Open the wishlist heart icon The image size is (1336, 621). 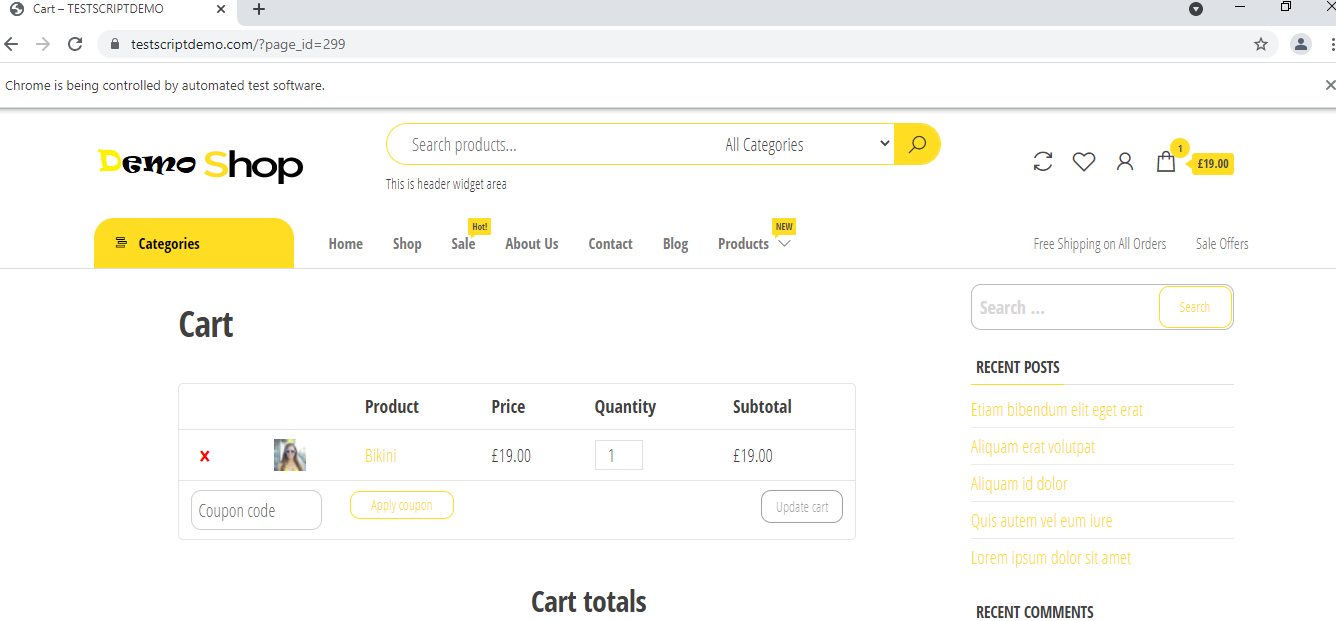pos(1084,161)
